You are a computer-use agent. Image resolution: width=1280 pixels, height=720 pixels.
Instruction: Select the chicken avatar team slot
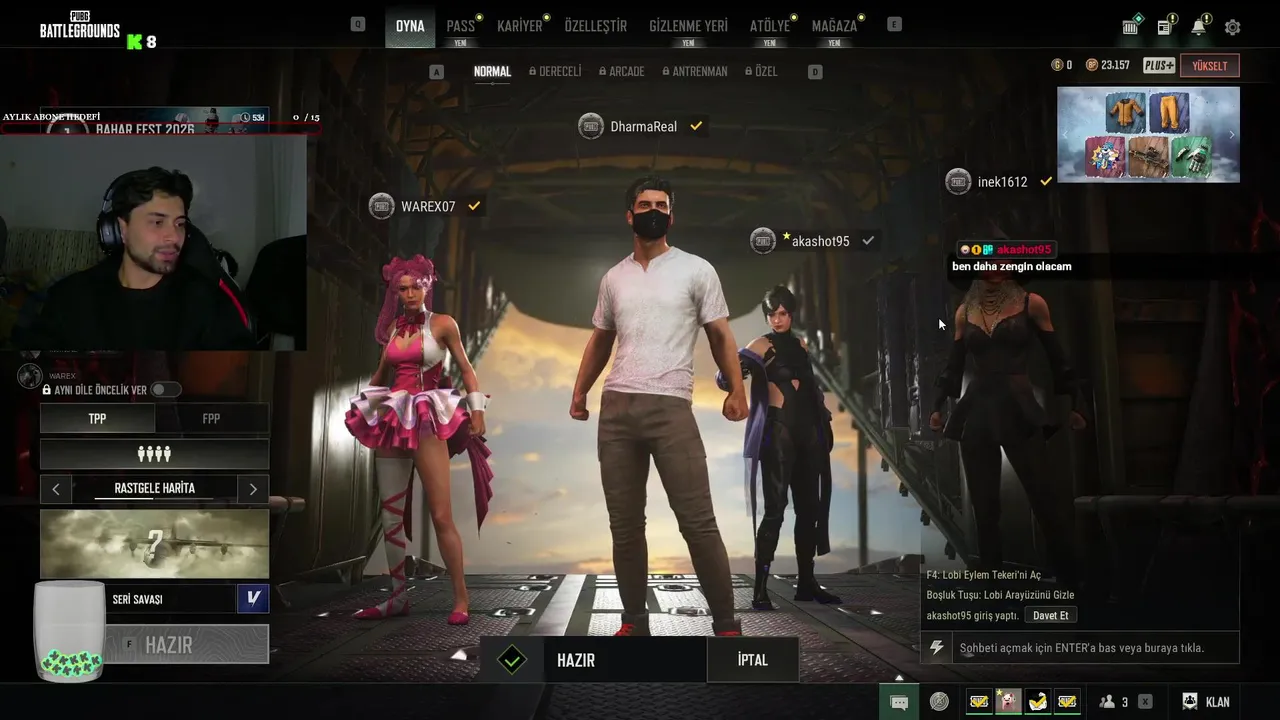pyautogui.click(x=1039, y=702)
